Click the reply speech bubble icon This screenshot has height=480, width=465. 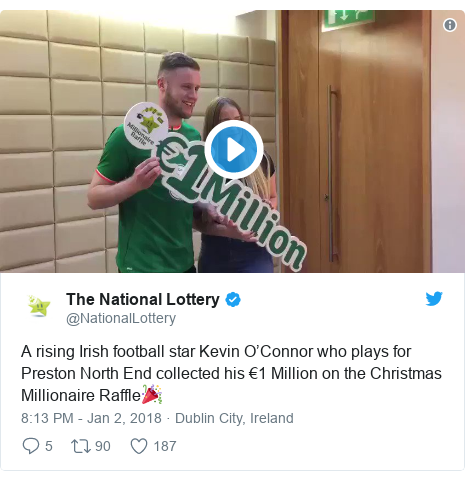[x=30, y=446]
